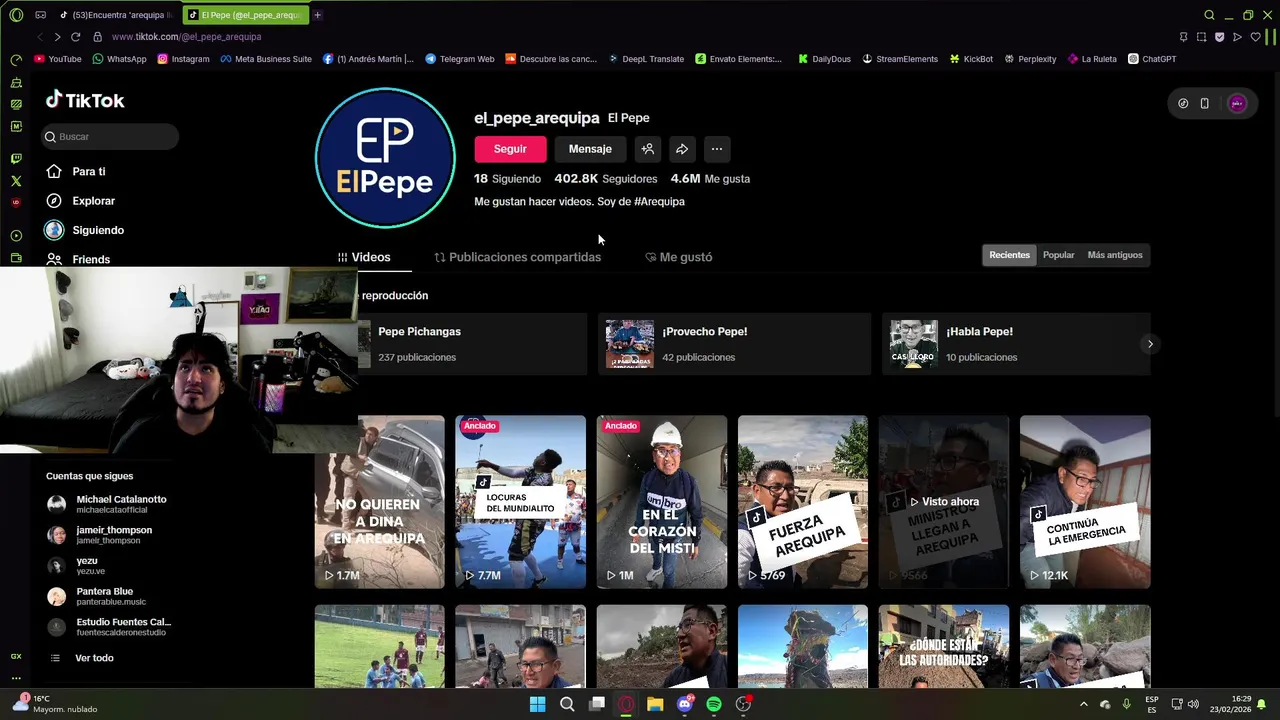Take a snapshot with the browser capture icon

1201,37
